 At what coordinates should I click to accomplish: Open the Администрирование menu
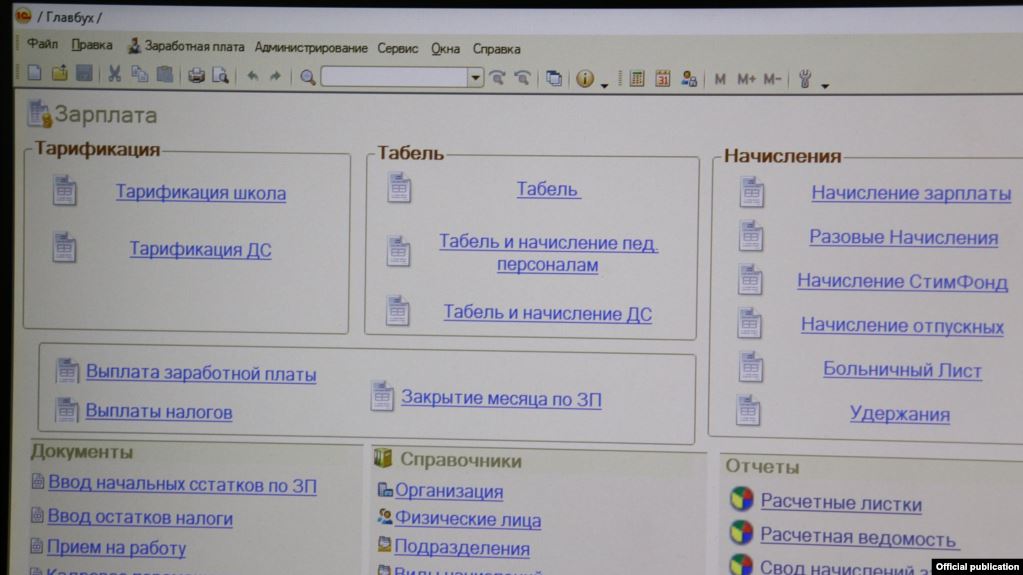tap(311, 48)
